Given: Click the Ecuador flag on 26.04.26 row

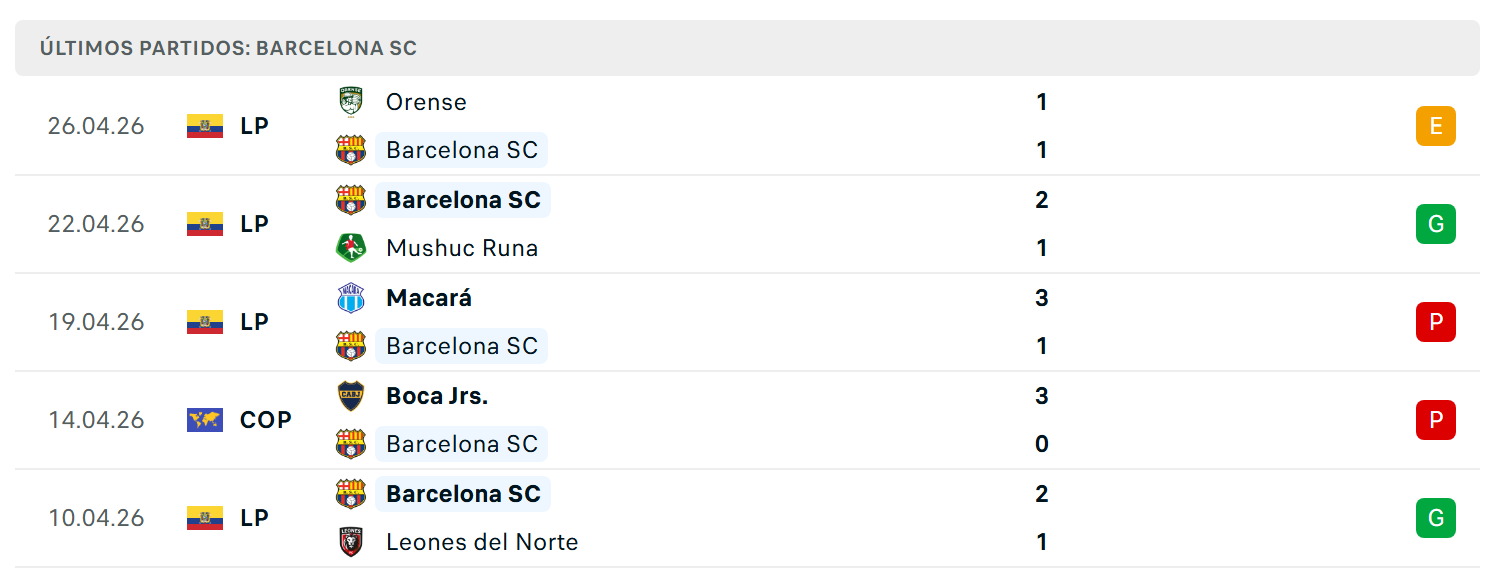Looking at the screenshot, I should [205, 126].
